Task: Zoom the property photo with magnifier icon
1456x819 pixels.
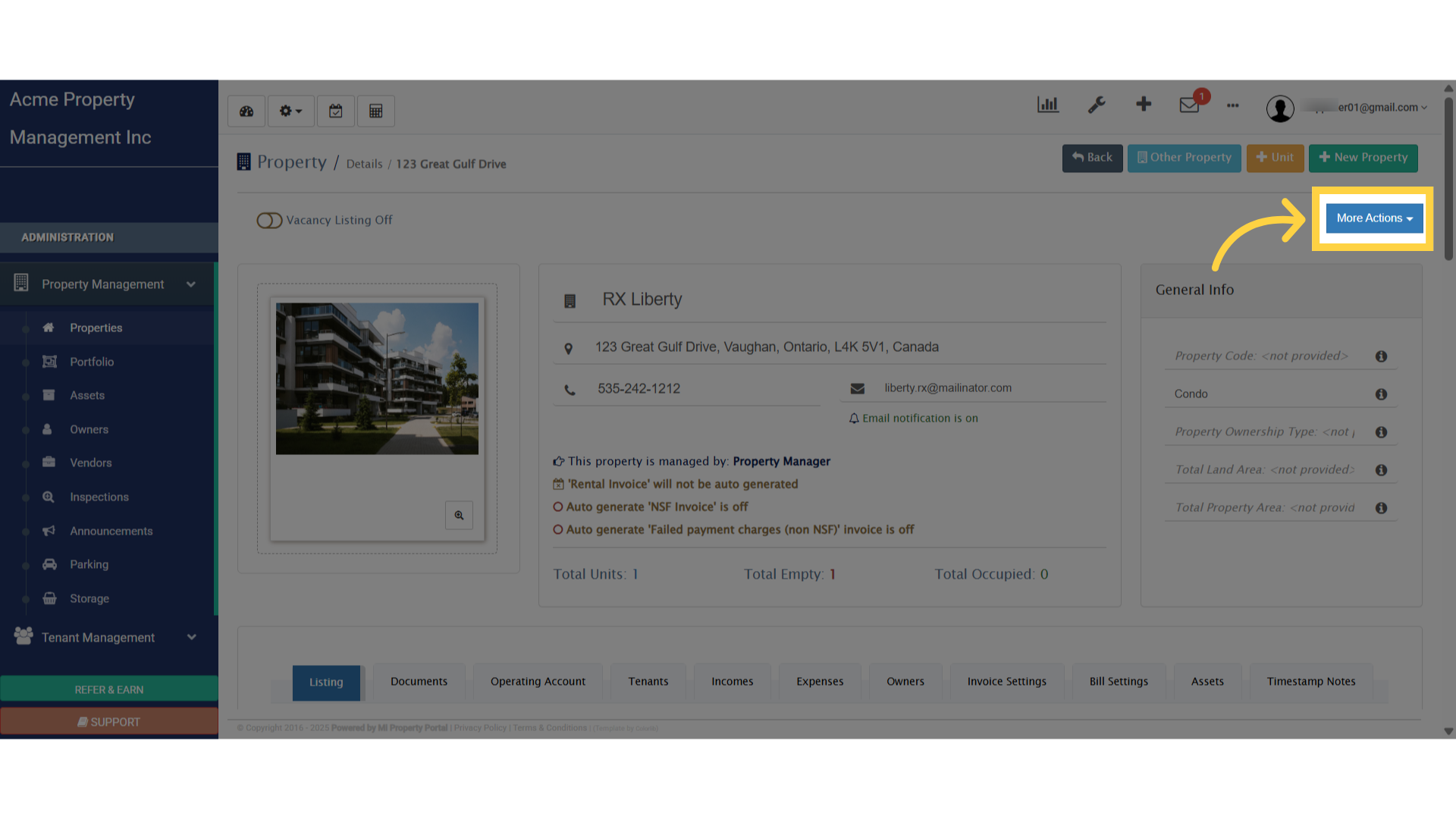Action: [x=458, y=515]
